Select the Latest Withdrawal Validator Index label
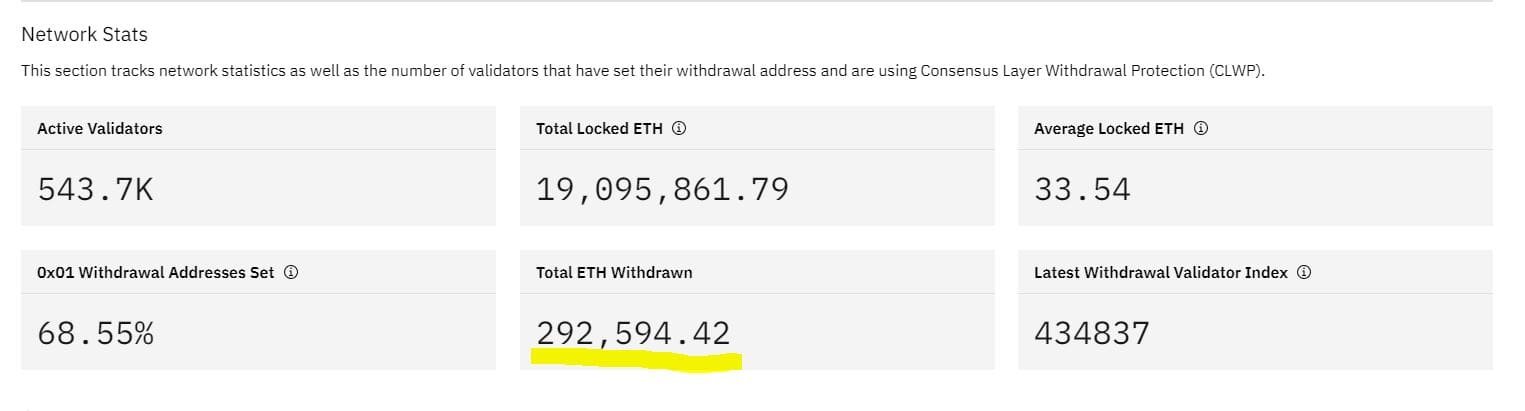The image size is (1525, 411). 1160,272
